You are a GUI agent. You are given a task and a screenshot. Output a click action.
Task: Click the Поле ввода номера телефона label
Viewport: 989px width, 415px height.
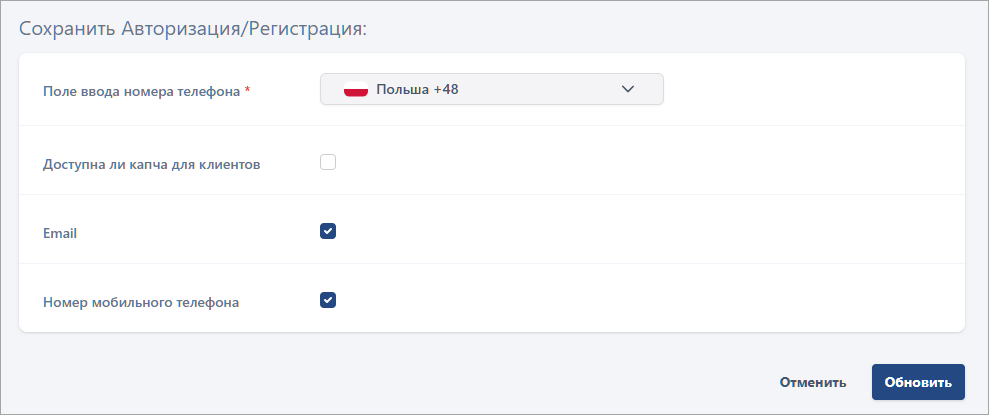[141, 91]
